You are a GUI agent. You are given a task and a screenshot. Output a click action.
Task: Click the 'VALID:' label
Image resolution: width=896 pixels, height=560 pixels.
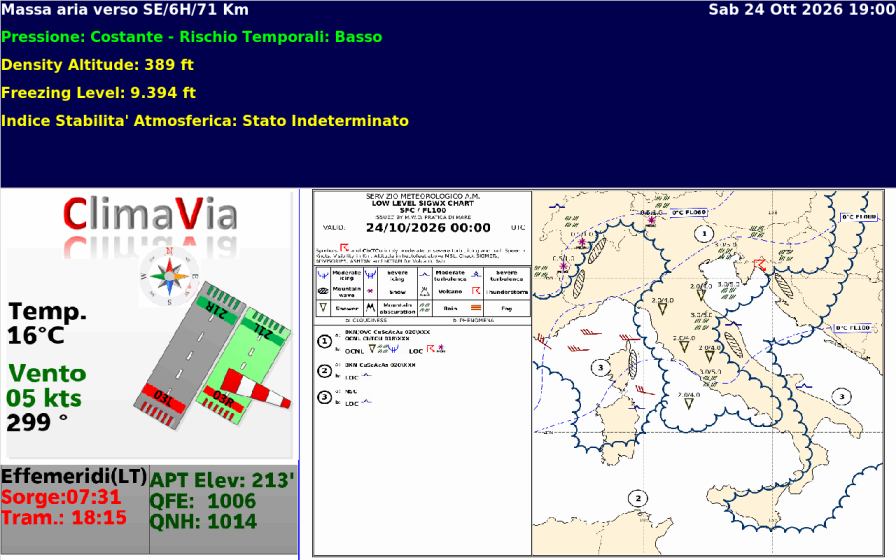pos(334,227)
